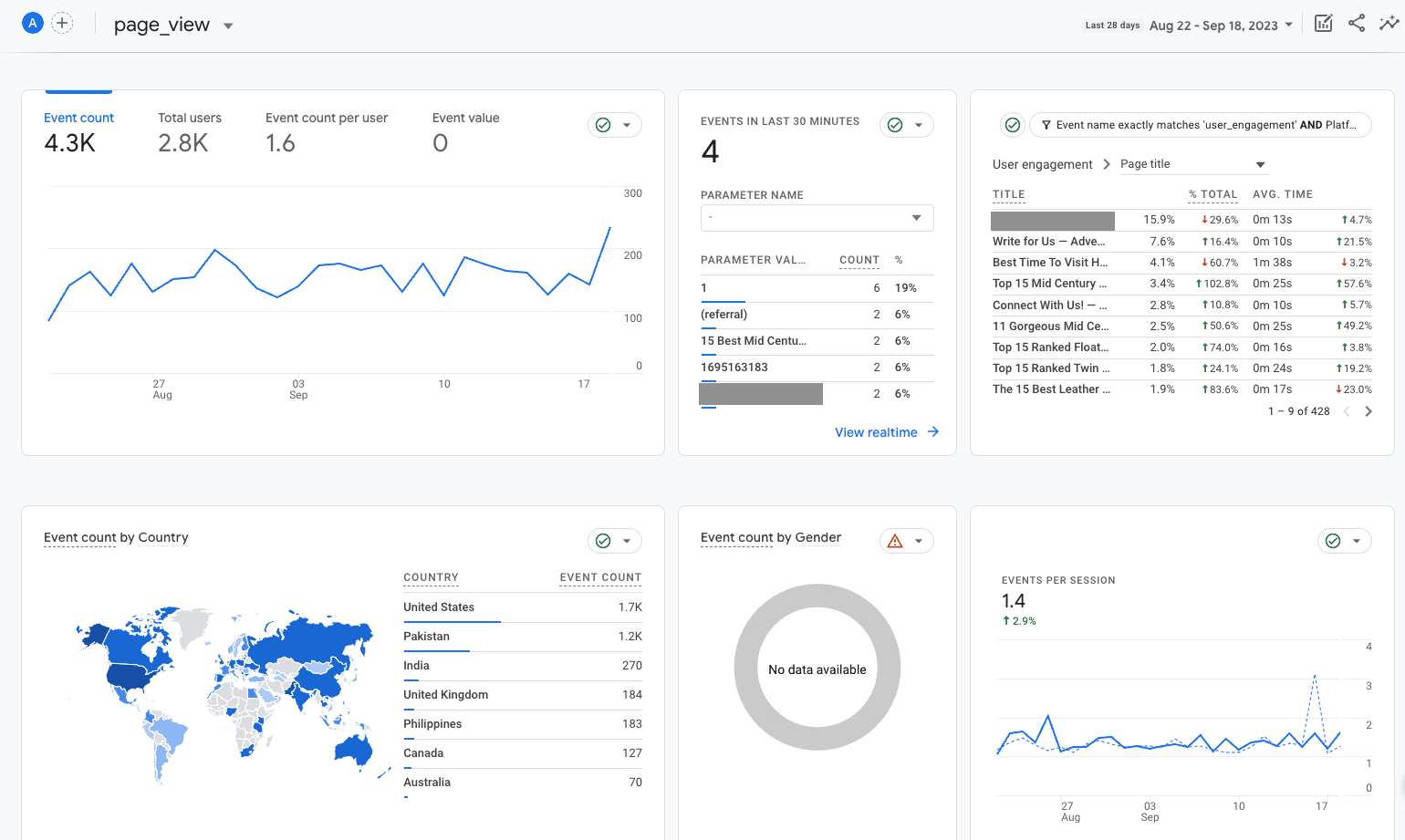The height and width of the screenshot is (840, 1405).
Task: Expand the status arrow on Events per session card
Action: (x=1357, y=541)
